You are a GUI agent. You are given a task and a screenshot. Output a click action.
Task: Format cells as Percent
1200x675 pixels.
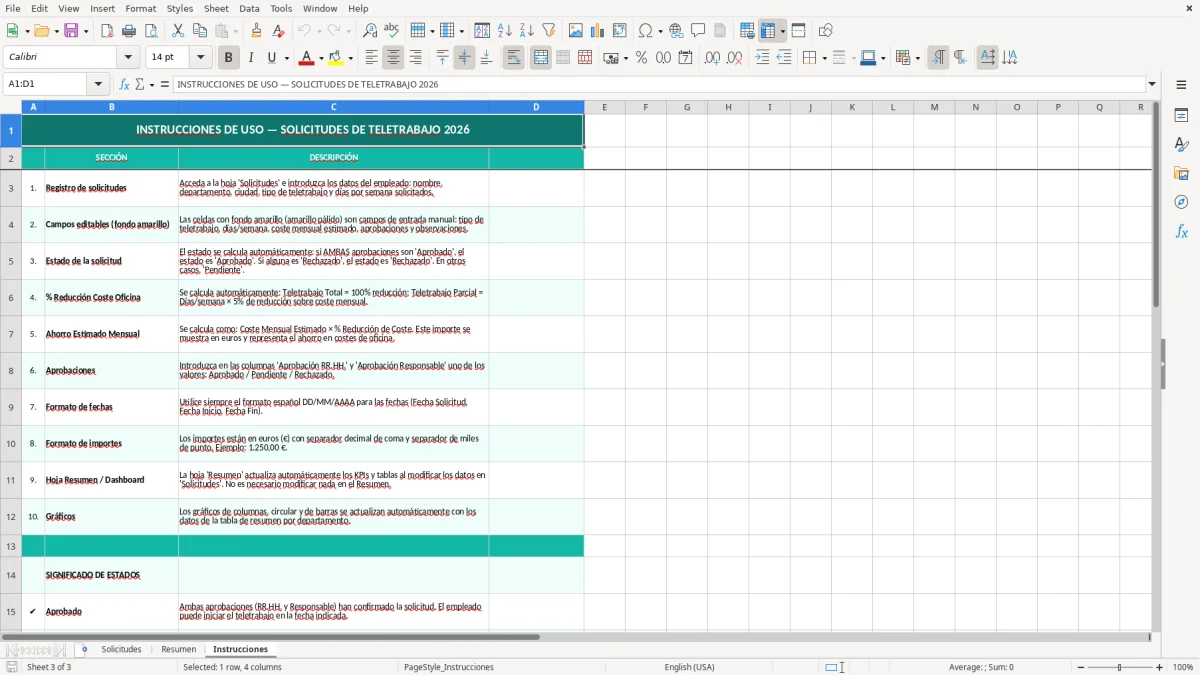click(641, 58)
